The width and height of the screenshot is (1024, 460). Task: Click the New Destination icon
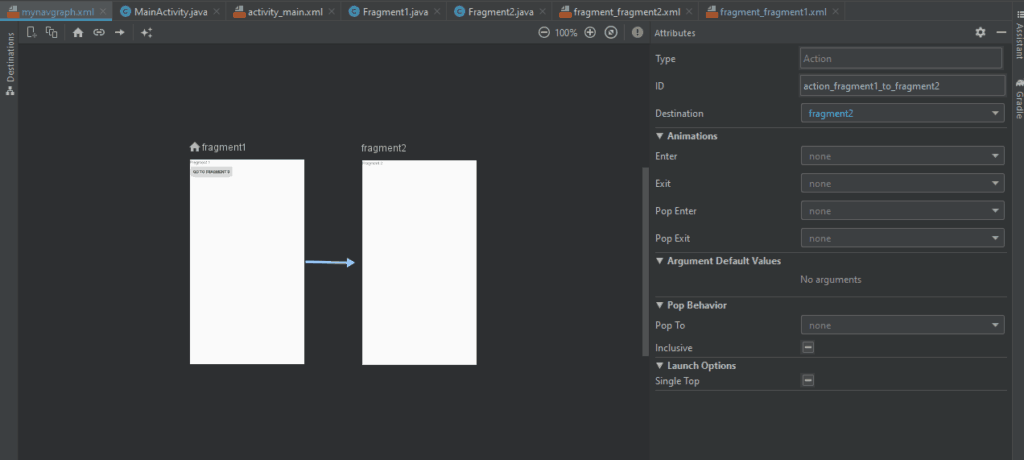pyautogui.click(x=32, y=32)
